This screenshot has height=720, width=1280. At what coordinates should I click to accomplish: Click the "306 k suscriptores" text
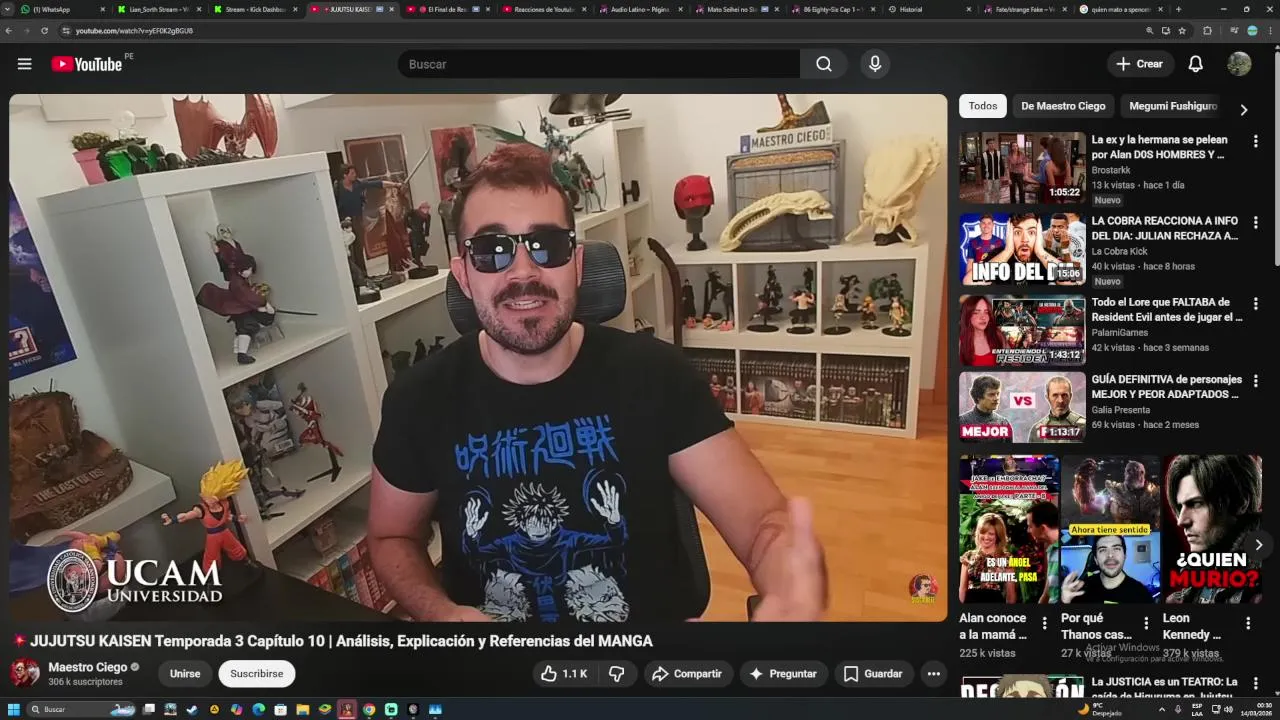click(85, 682)
